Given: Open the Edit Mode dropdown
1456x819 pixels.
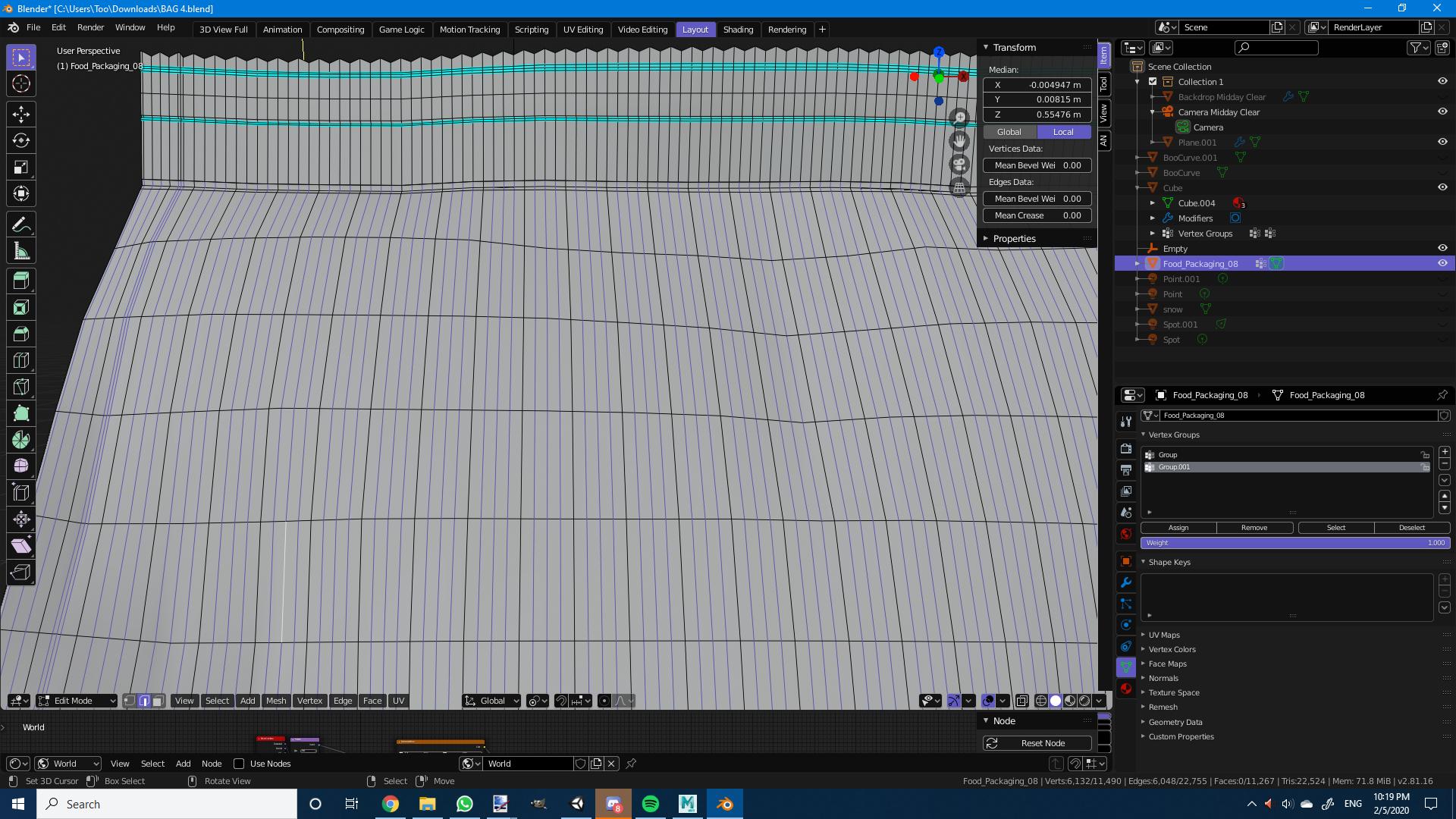Looking at the screenshot, I should tap(76, 701).
